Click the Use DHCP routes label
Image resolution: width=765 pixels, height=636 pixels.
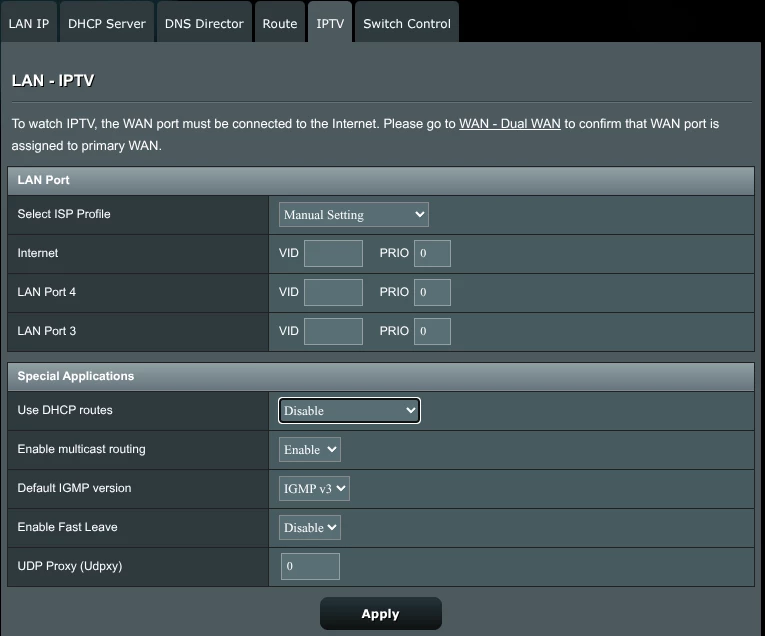pos(65,410)
